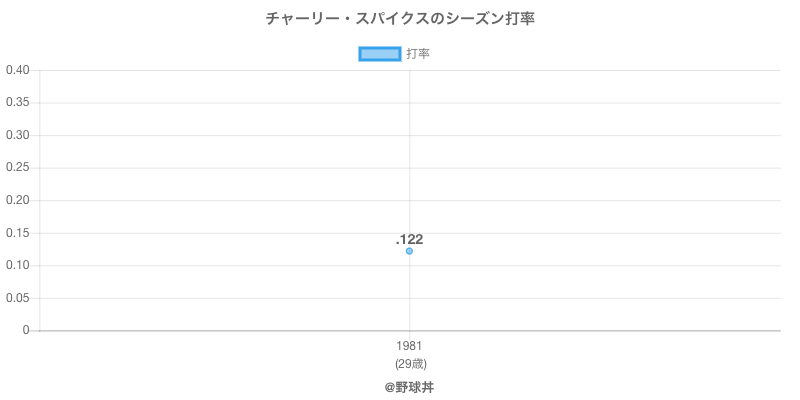
Task: Click vertical gridline above the data point
Action: tap(409, 150)
